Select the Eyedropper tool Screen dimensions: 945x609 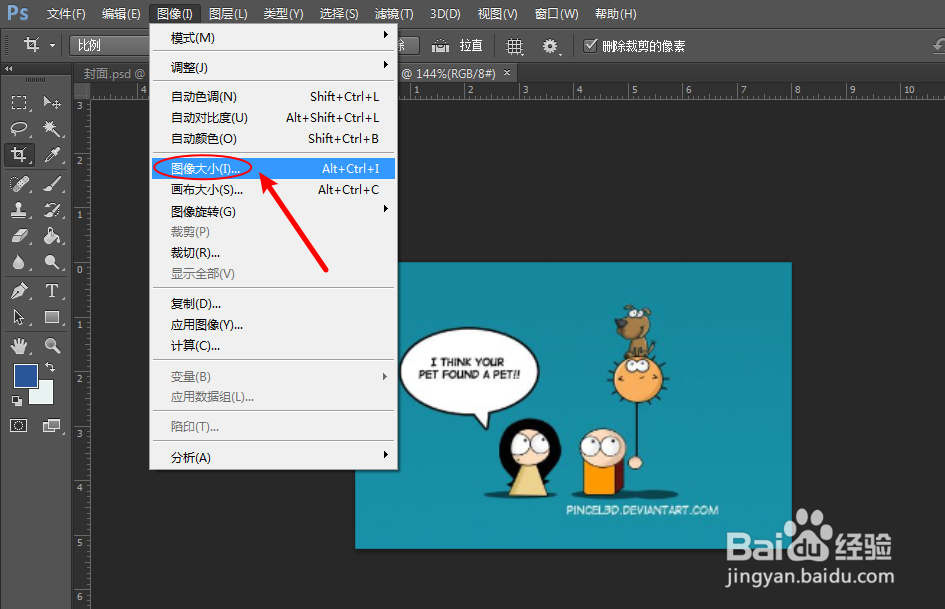tap(52, 155)
